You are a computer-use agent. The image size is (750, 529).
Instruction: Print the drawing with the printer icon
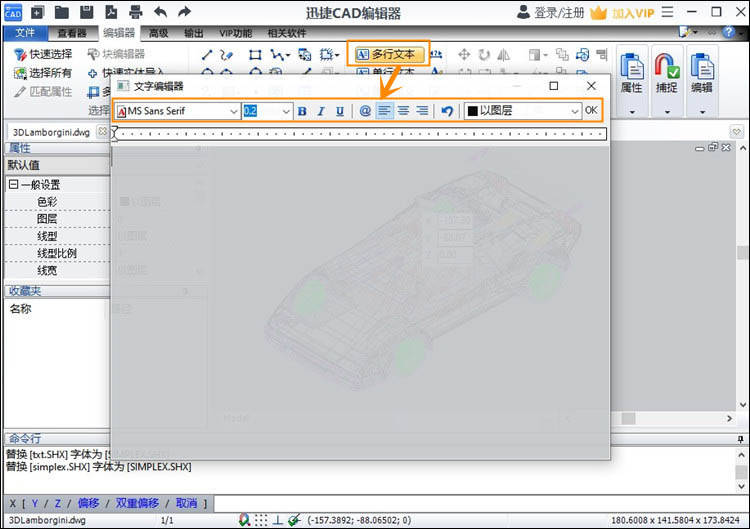click(x=136, y=12)
